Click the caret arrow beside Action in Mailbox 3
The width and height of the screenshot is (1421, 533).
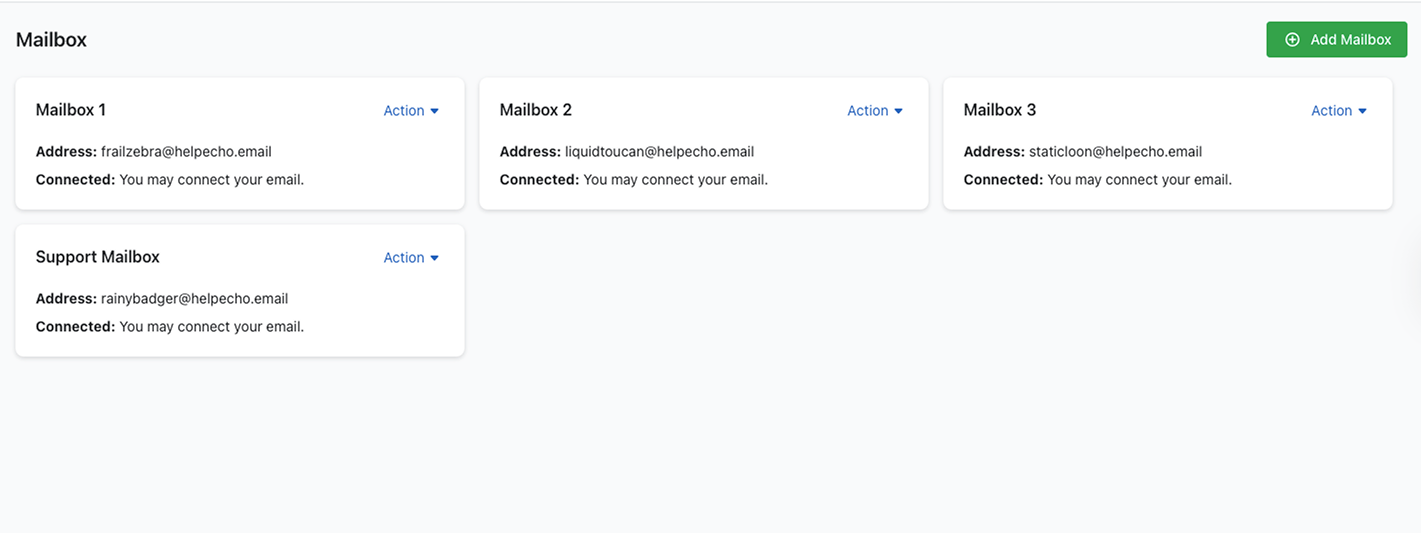point(1362,111)
